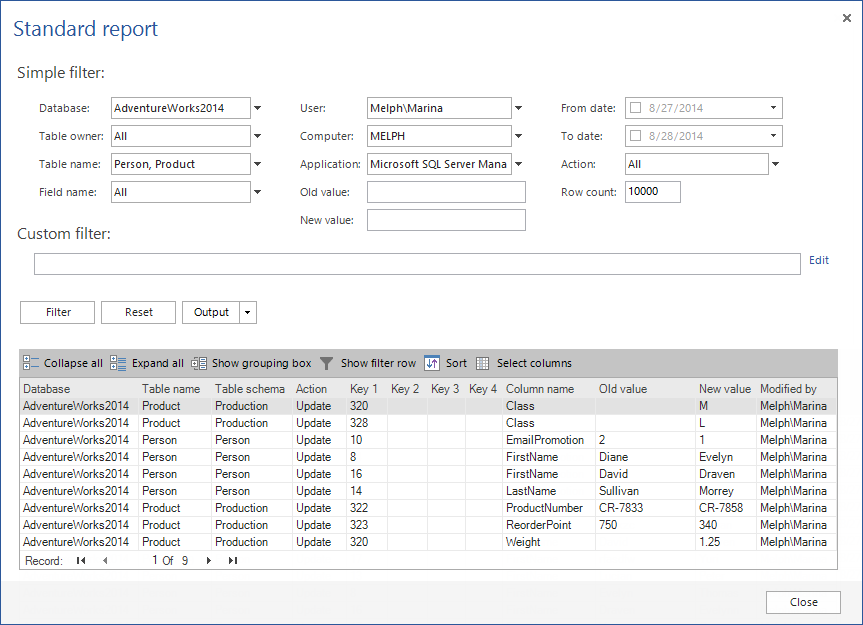Click the Collapse all icon
Screen dimensions: 863x625
click(x=31, y=363)
